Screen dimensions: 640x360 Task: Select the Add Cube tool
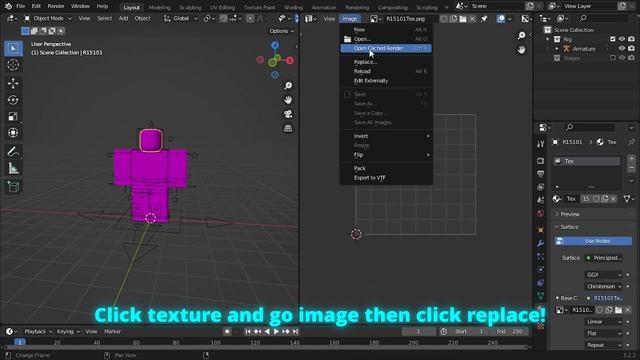(13, 187)
